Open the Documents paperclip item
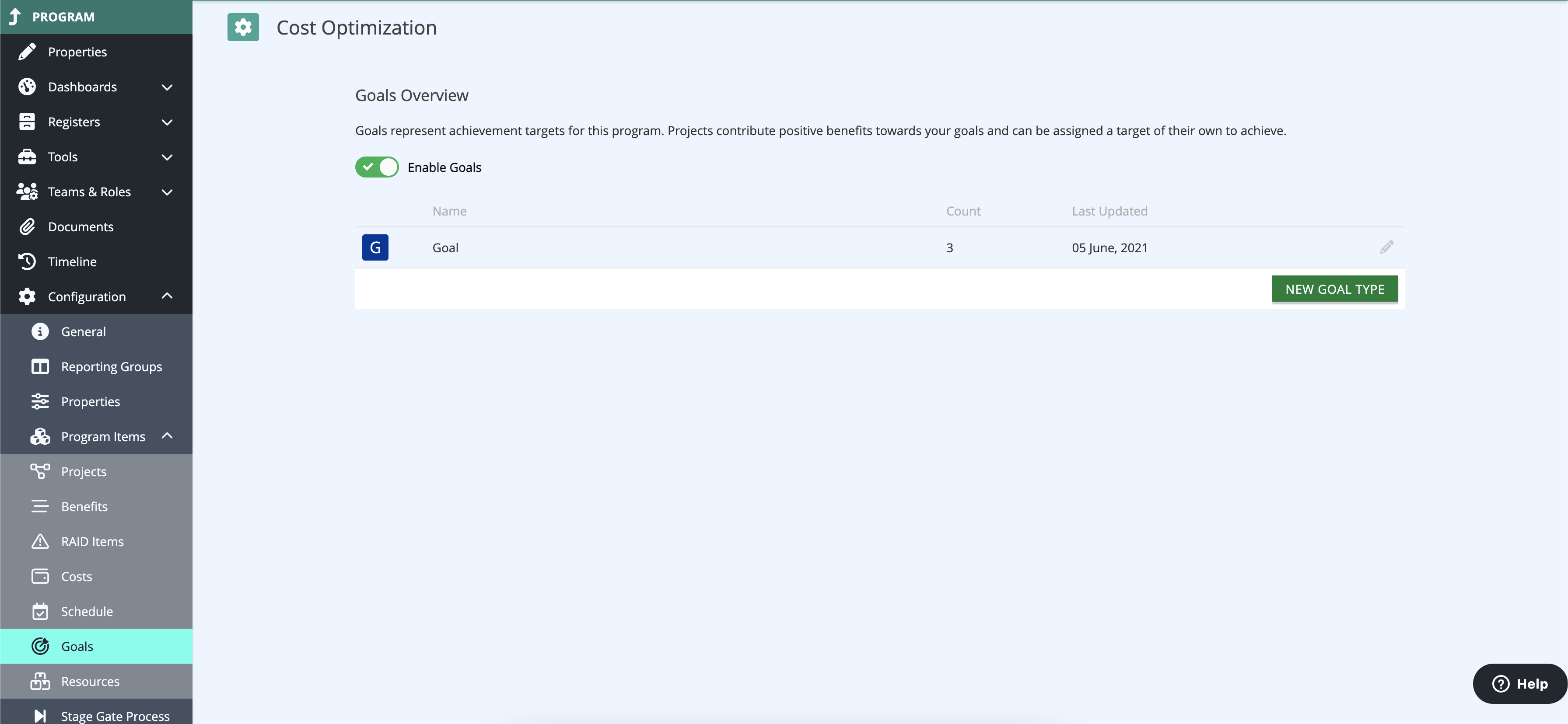Screen dimensions: 1568x724 (27, 227)
